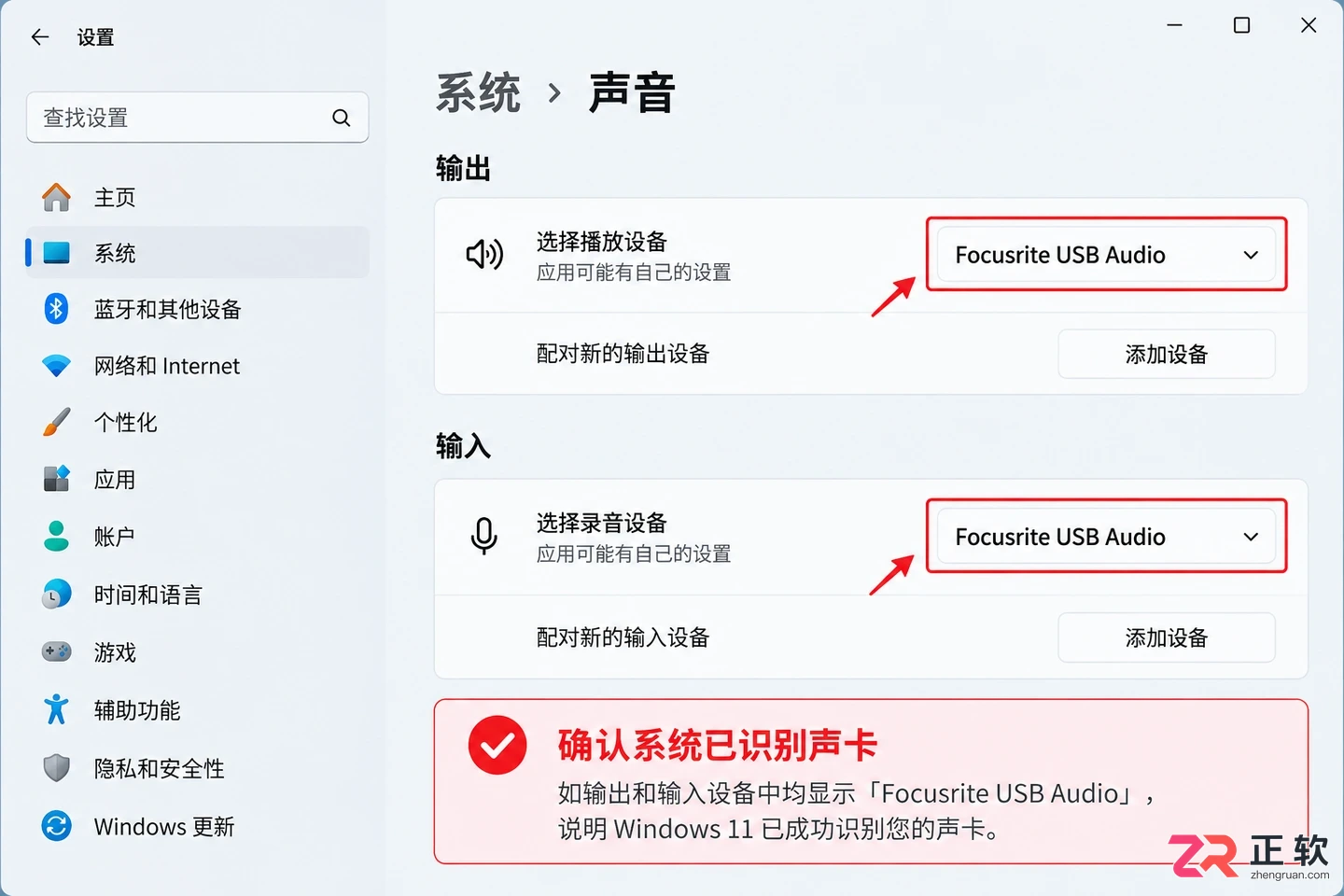
Task: Click the Home house icon
Action: (56, 197)
